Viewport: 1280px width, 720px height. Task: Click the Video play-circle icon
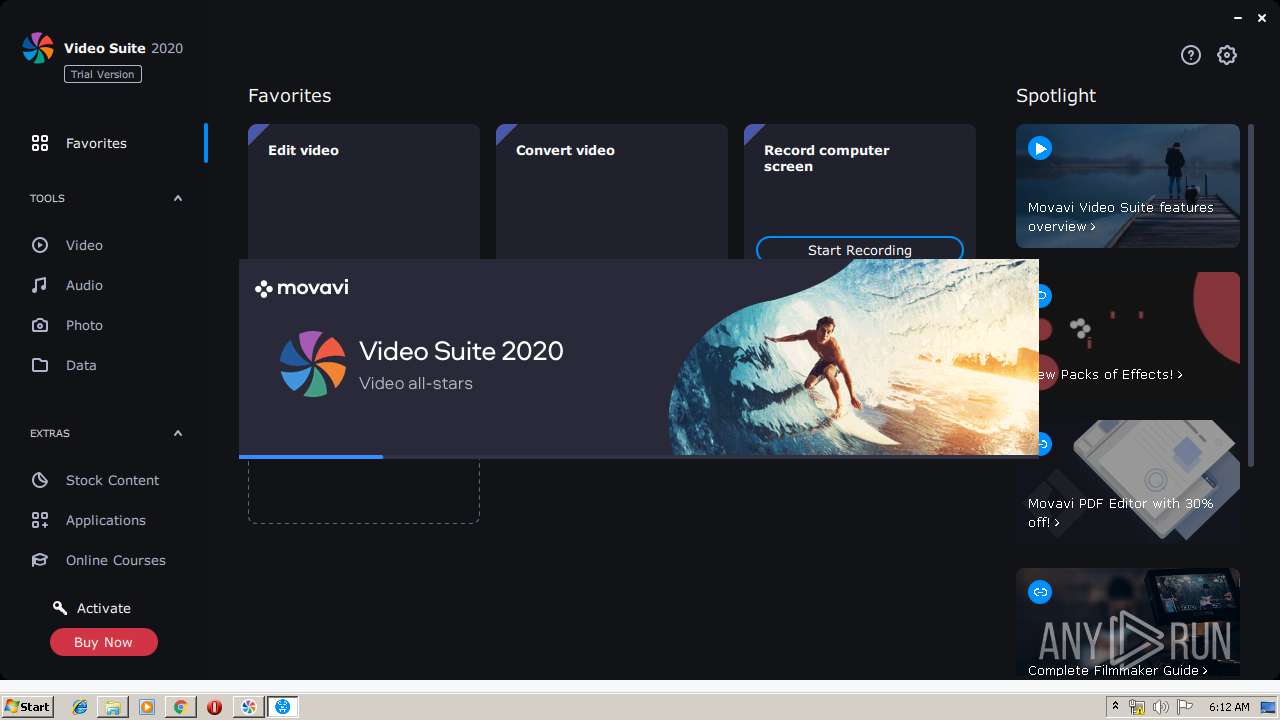(x=40, y=245)
